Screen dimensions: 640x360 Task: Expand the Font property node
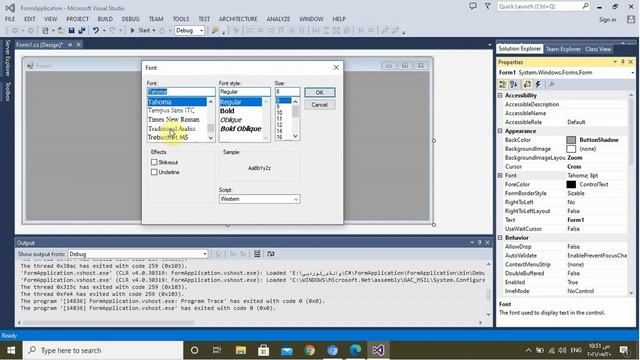pos(500,176)
